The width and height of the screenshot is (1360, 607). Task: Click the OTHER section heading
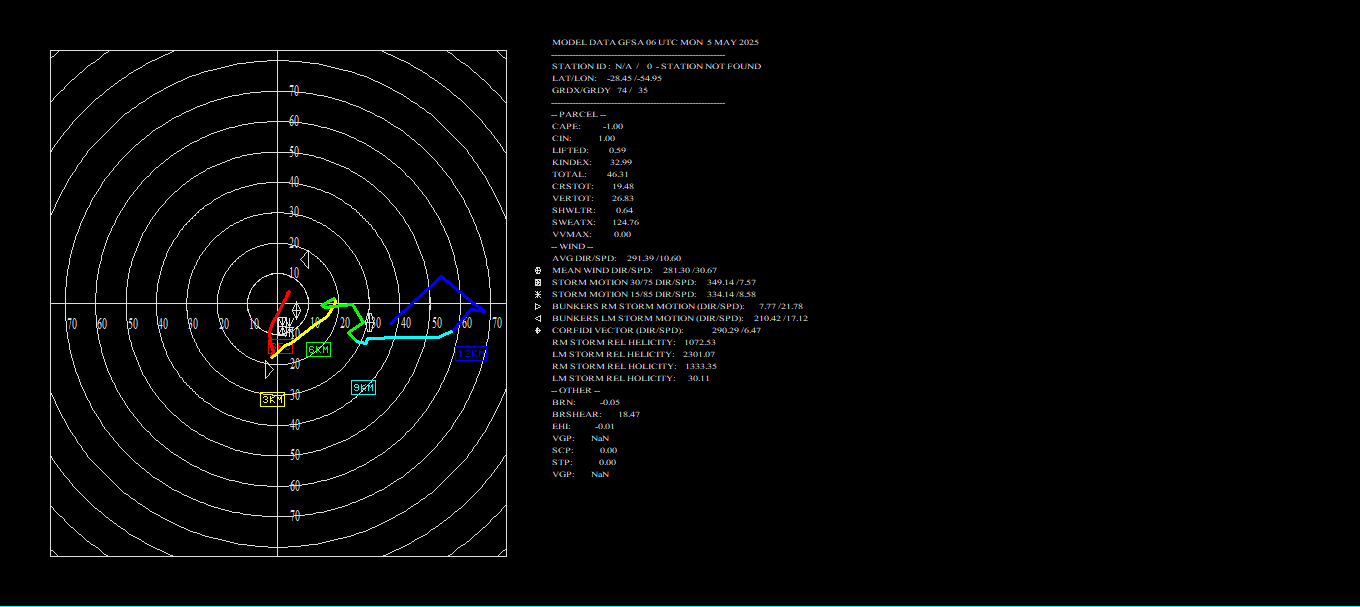click(575, 390)
